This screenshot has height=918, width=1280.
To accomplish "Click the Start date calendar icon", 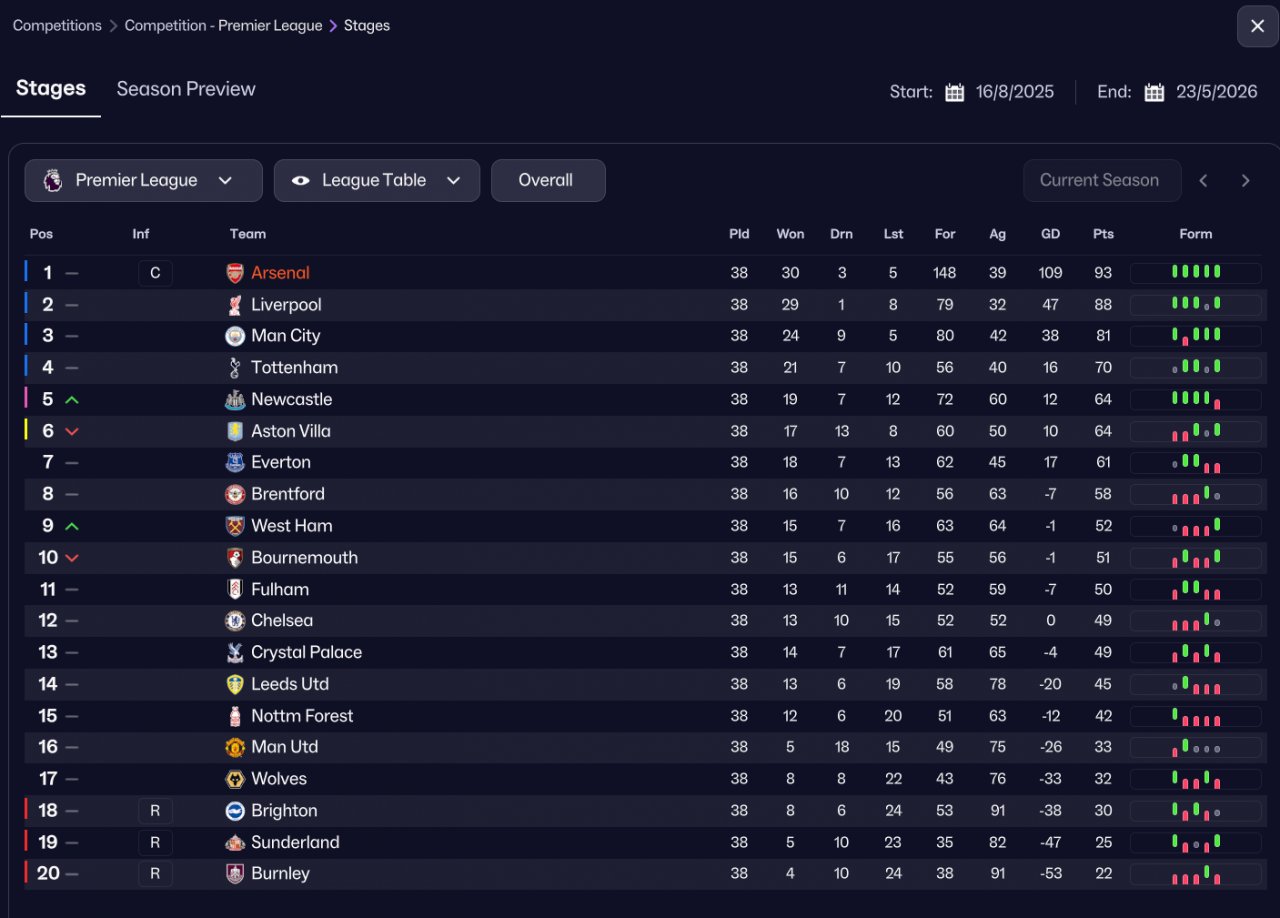I will click(955, 92).
